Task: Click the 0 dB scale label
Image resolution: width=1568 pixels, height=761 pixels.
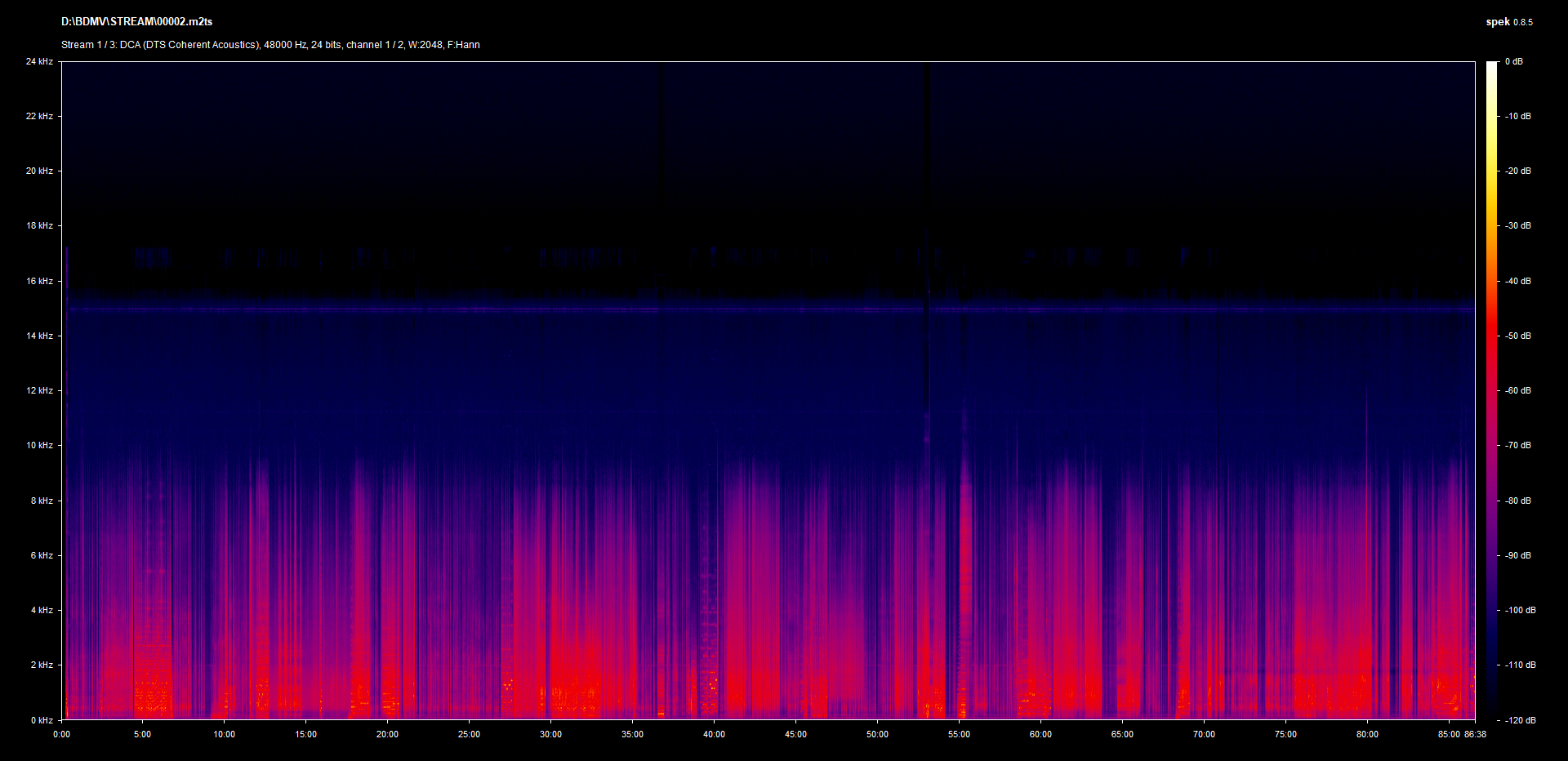Action: pyautogui.click(x=1514, y=61)
